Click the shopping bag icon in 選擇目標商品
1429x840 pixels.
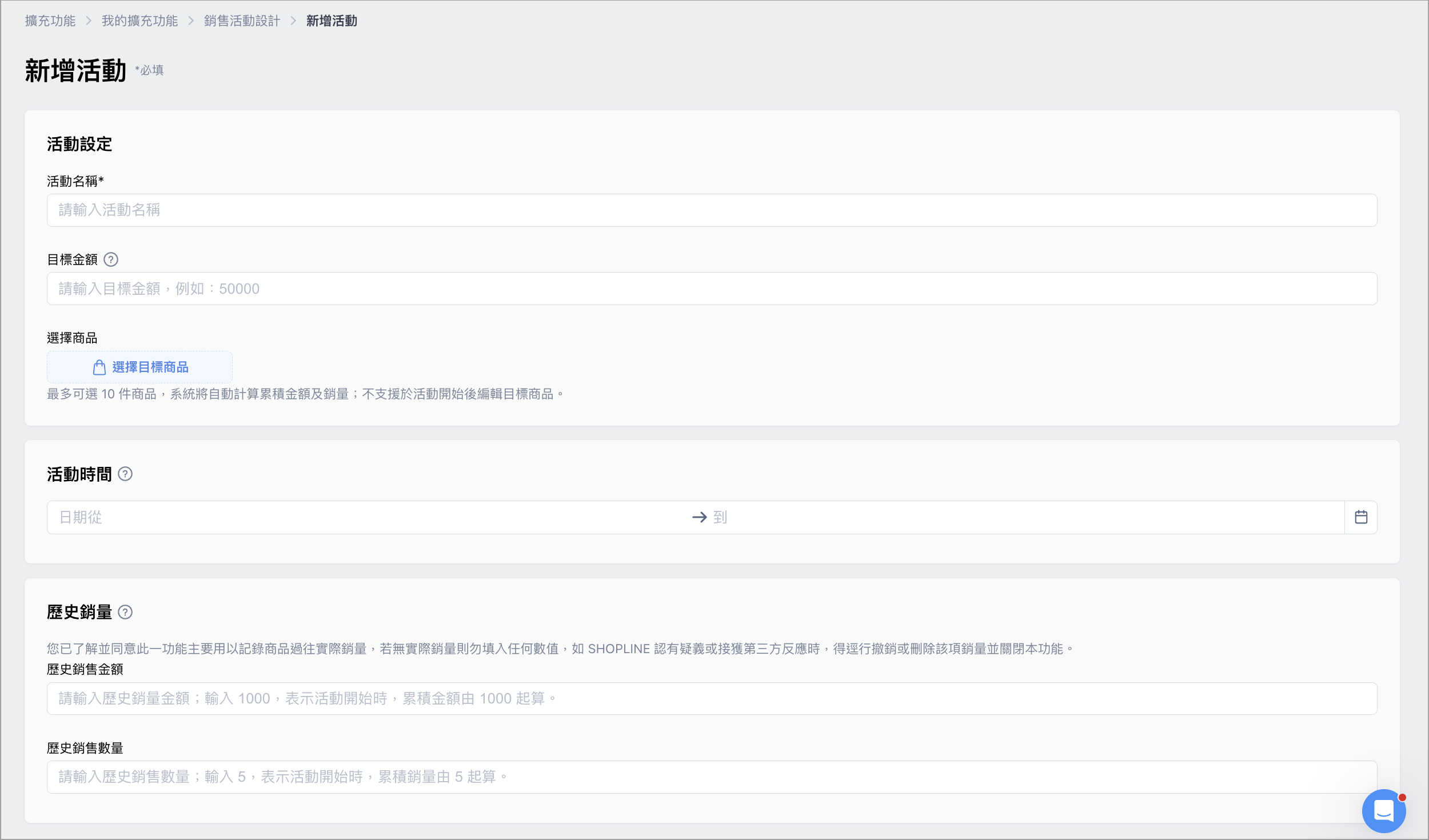[x=99, y=367]
